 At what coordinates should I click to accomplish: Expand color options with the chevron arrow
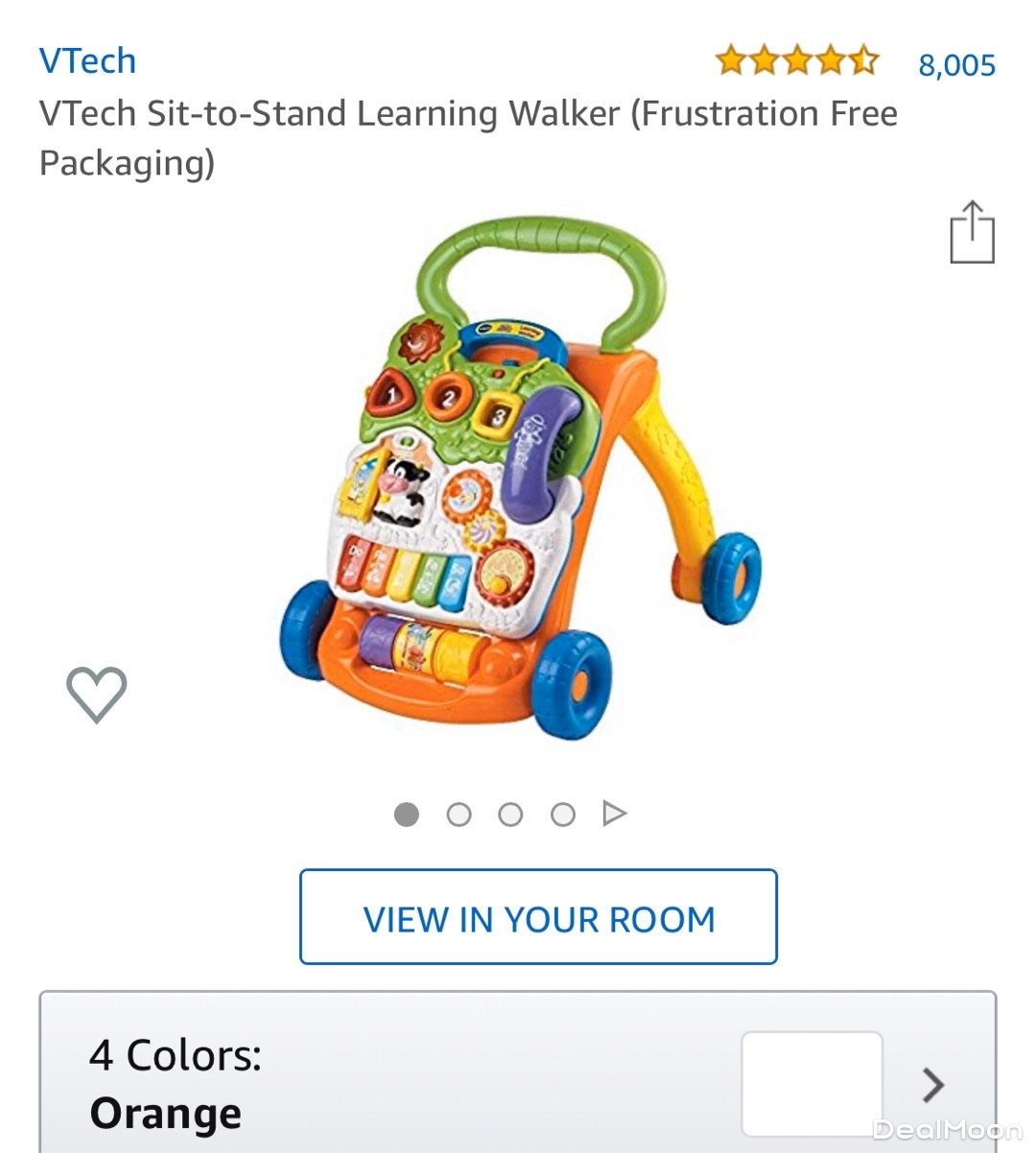click(x=932, y=1085)
